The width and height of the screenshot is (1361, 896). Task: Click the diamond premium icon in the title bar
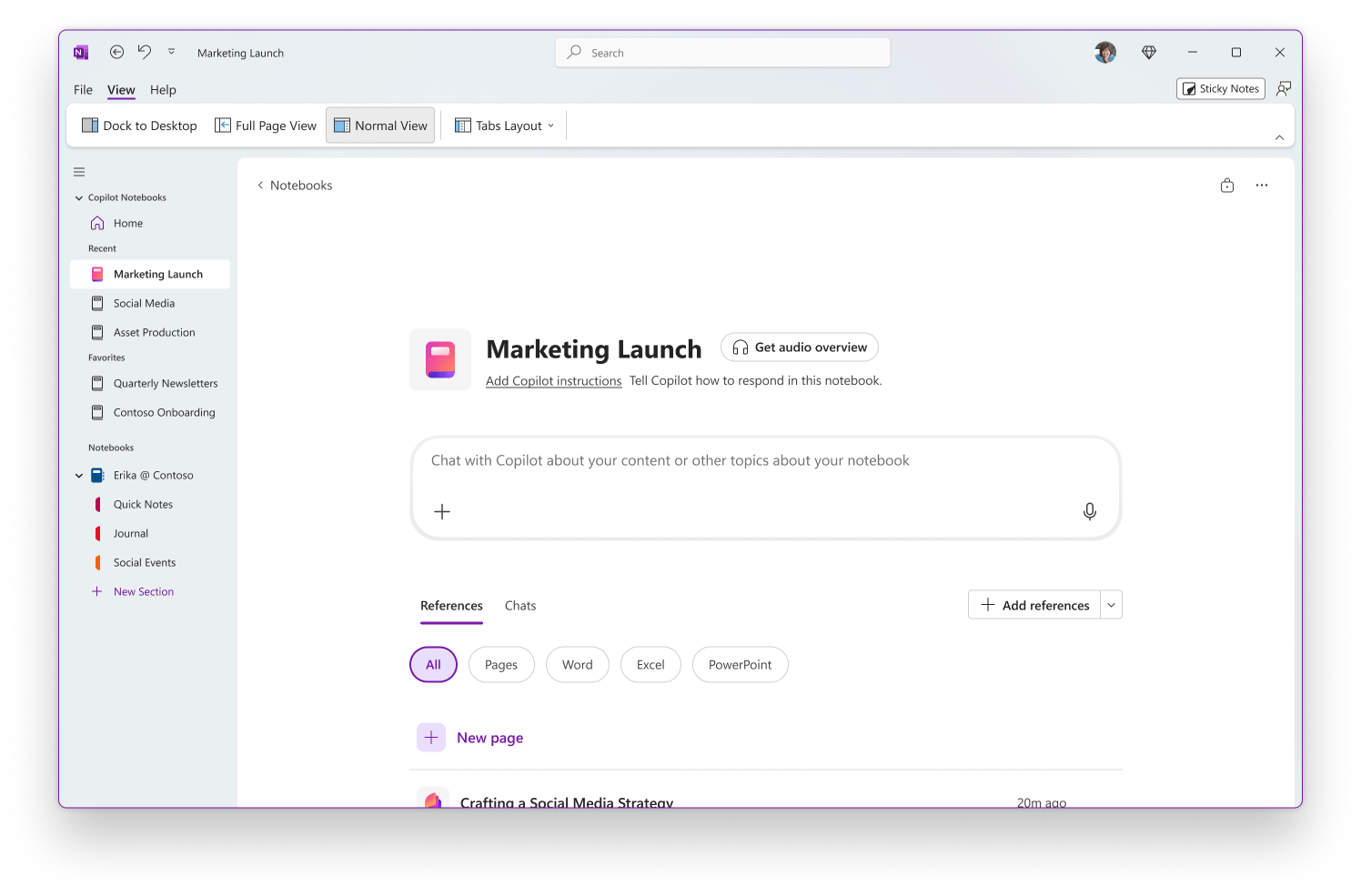coord(1148,53)
